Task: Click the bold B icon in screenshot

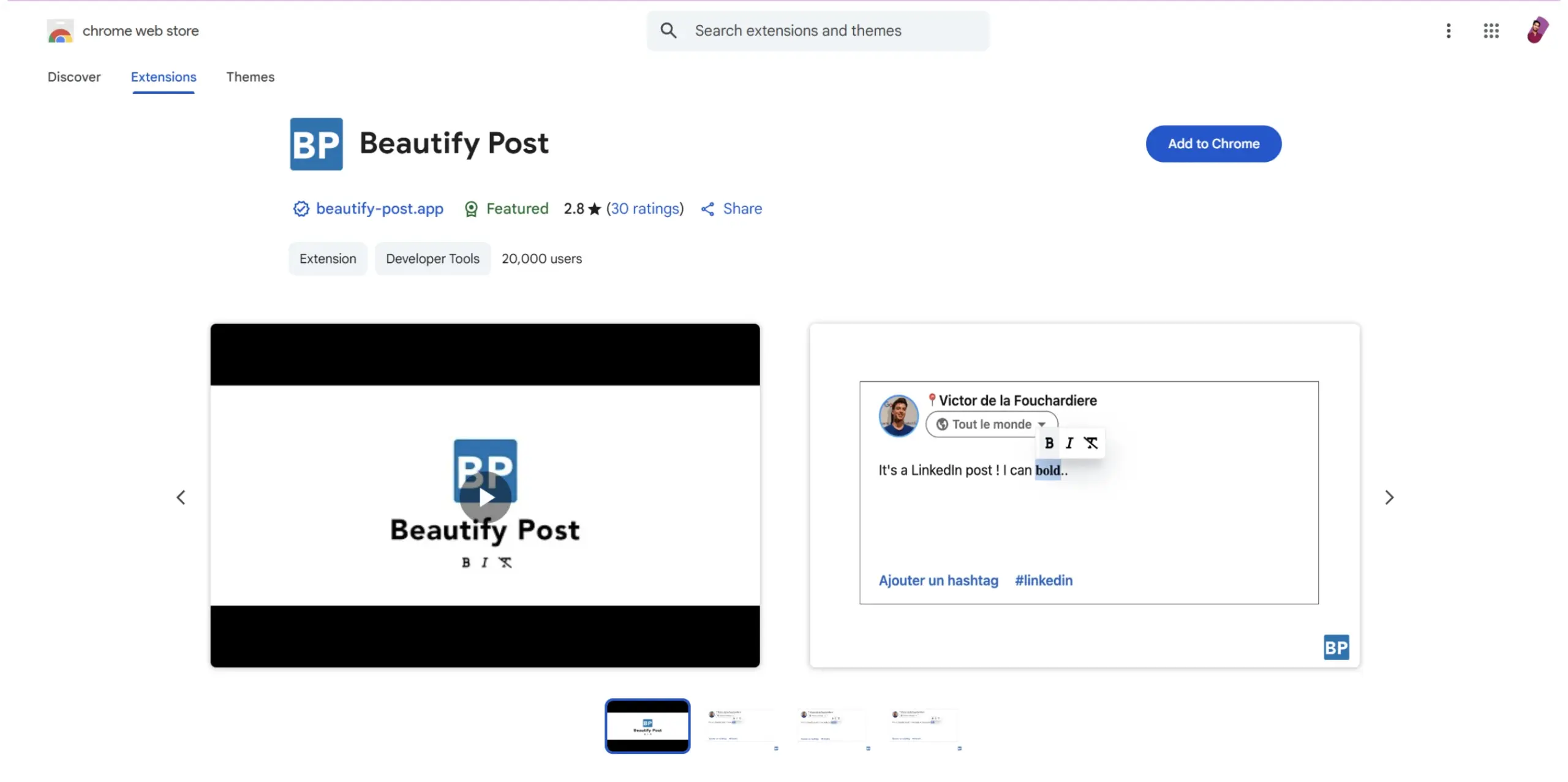Action: (x=1049, y=442)
